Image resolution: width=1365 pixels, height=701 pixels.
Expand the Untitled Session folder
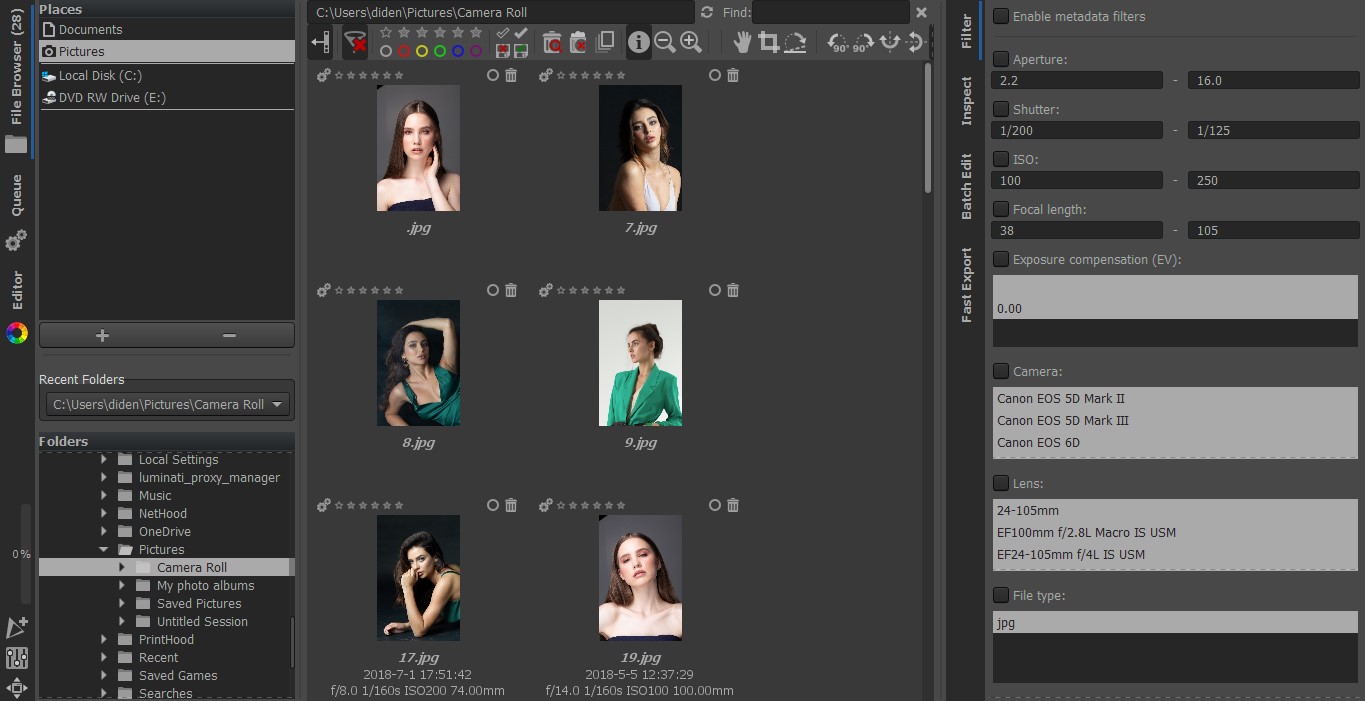[x=122, y=621]
